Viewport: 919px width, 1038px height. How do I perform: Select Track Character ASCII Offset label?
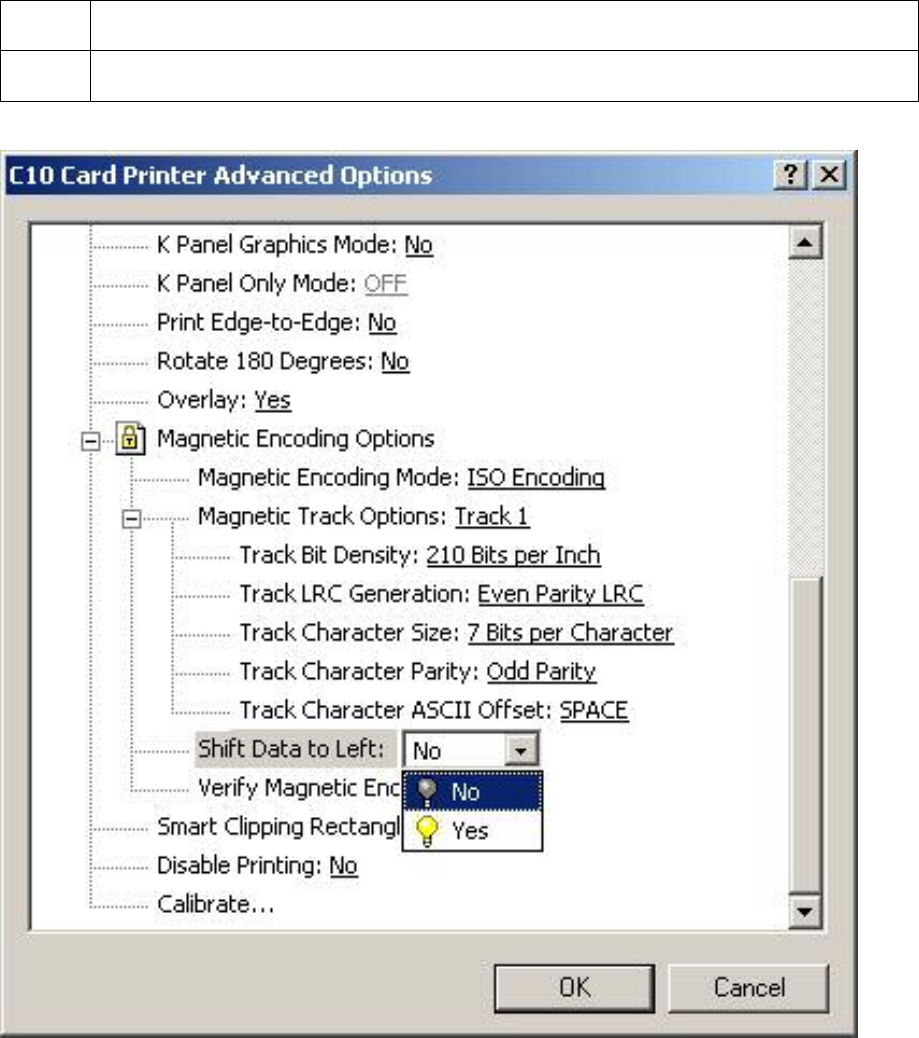pos(396,710)
